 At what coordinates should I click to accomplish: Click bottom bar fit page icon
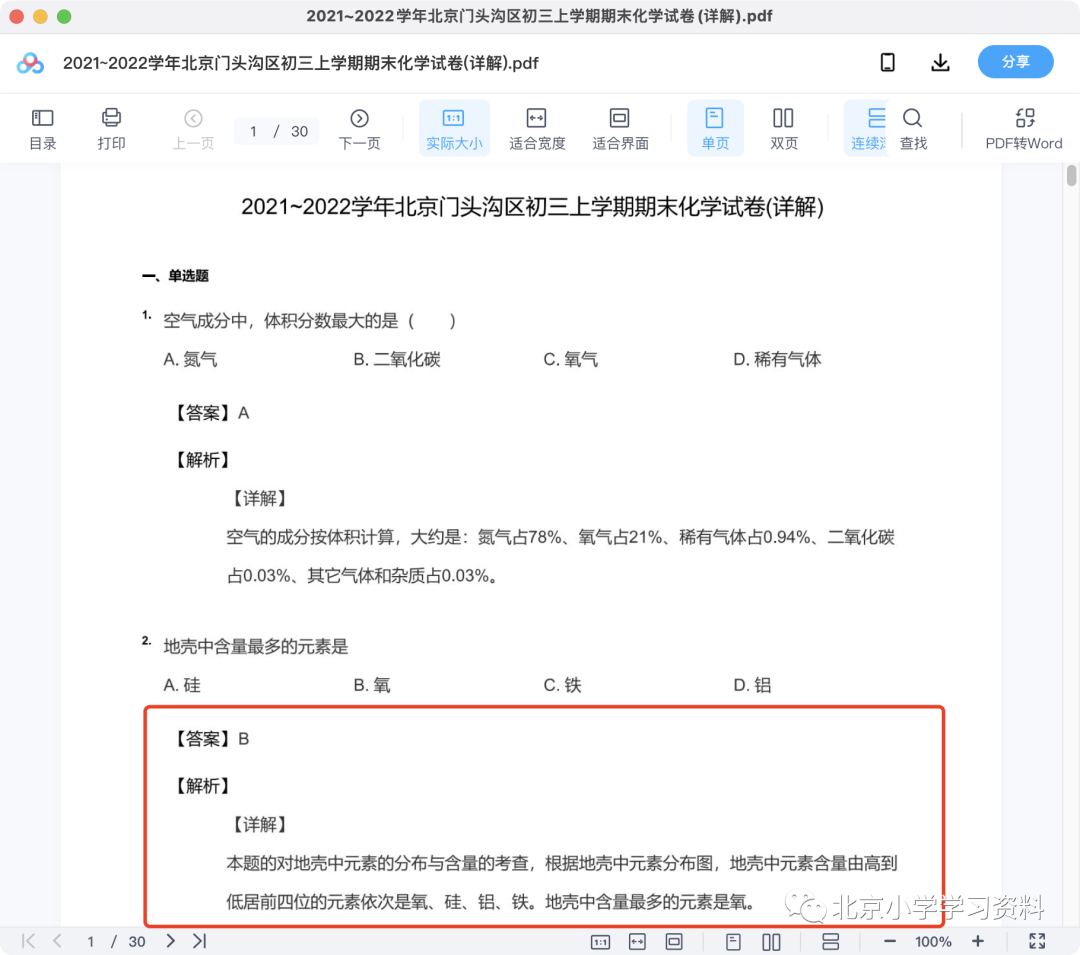tap(674, 941)
